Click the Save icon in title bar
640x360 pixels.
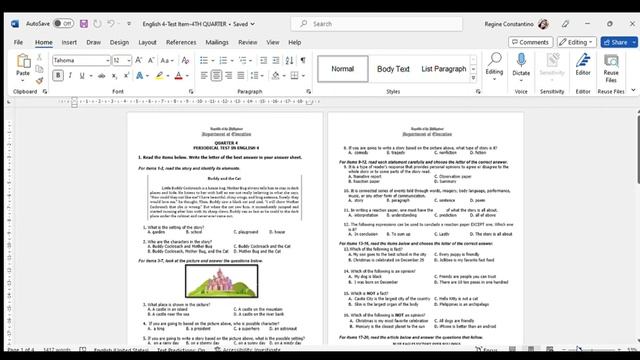pyautogui.click(x=84, y=24)
